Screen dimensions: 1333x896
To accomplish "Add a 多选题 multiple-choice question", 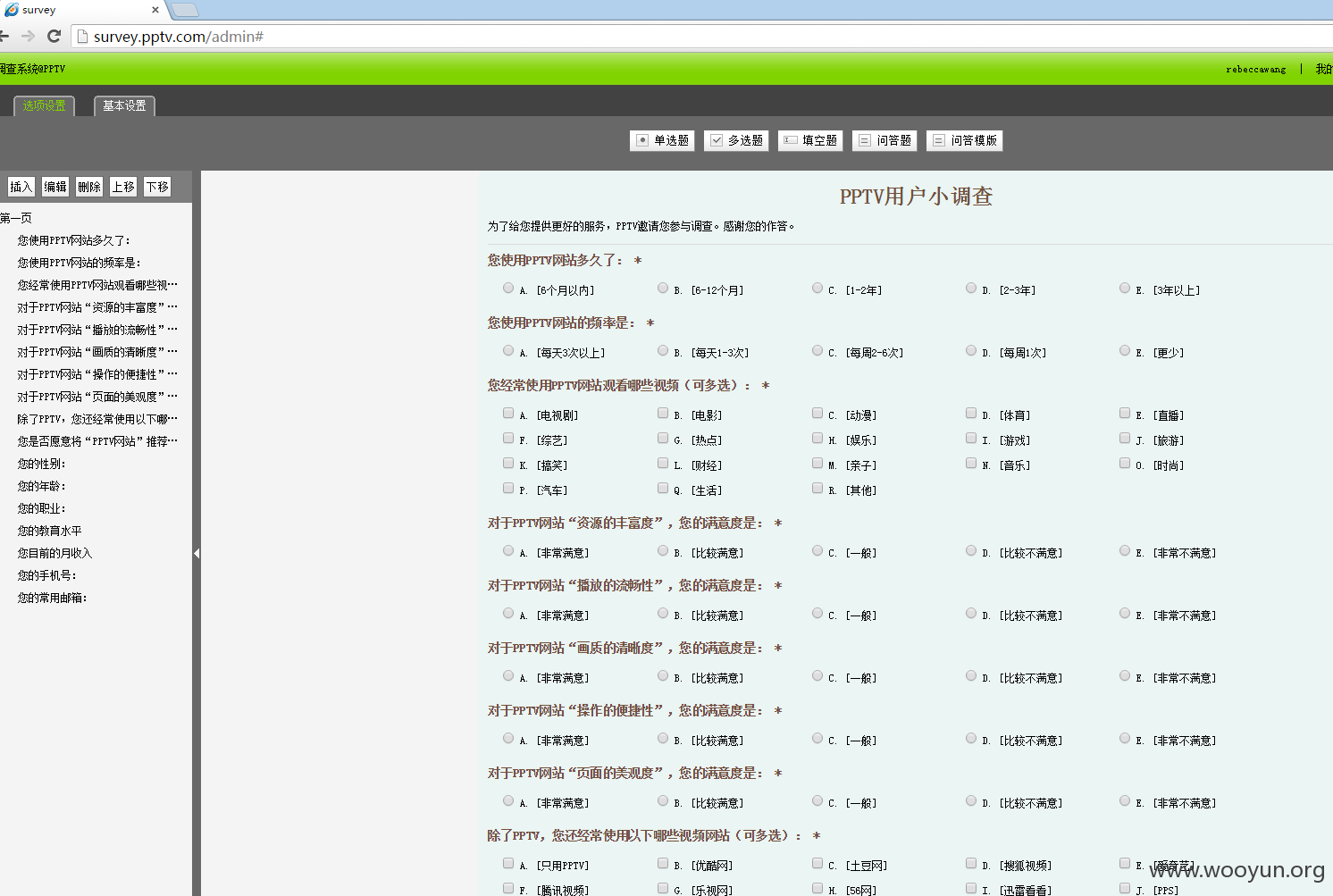I will [x=737, y=140].
